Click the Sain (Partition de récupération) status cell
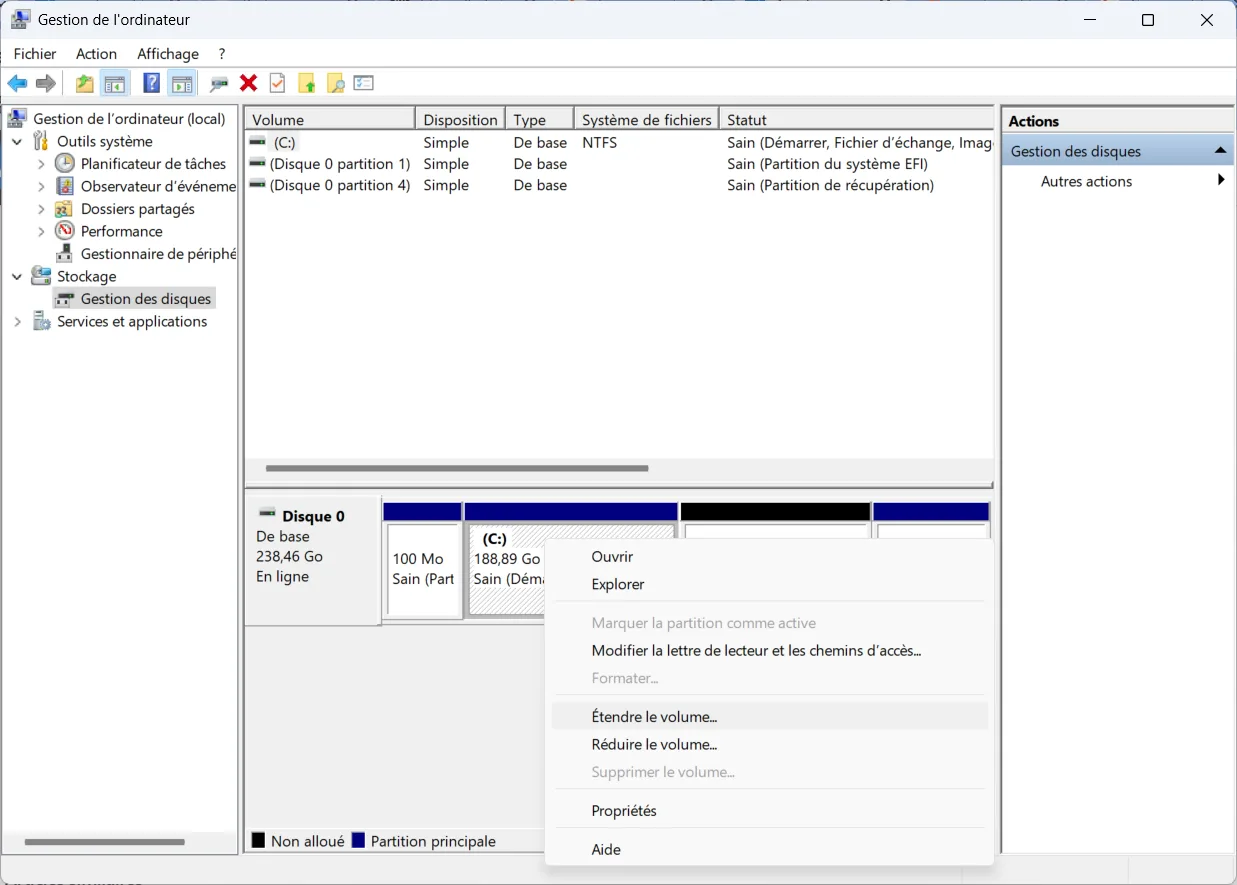This screenshot has width=1237, height=885. (830, 185)
